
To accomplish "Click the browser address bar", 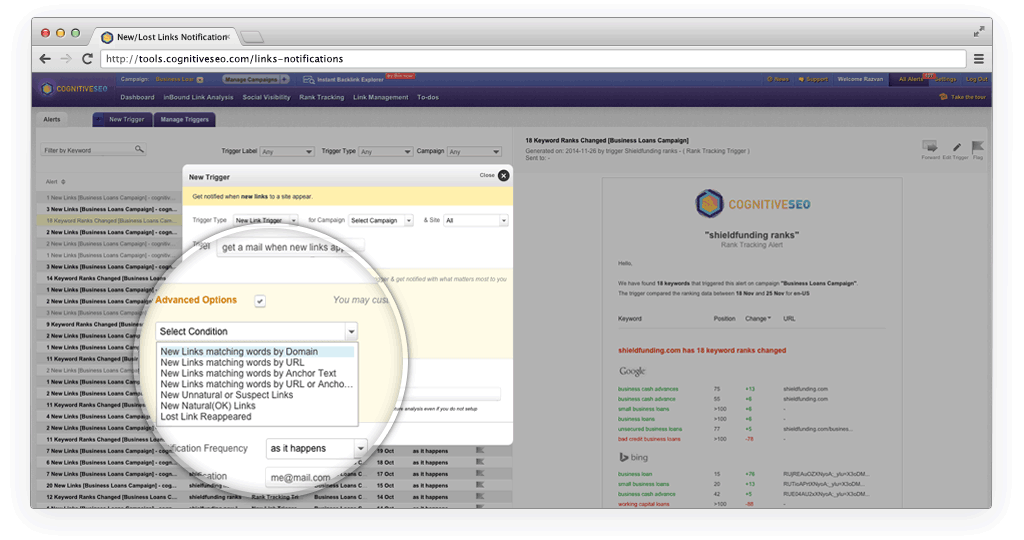I will click(x=533, y=59).
